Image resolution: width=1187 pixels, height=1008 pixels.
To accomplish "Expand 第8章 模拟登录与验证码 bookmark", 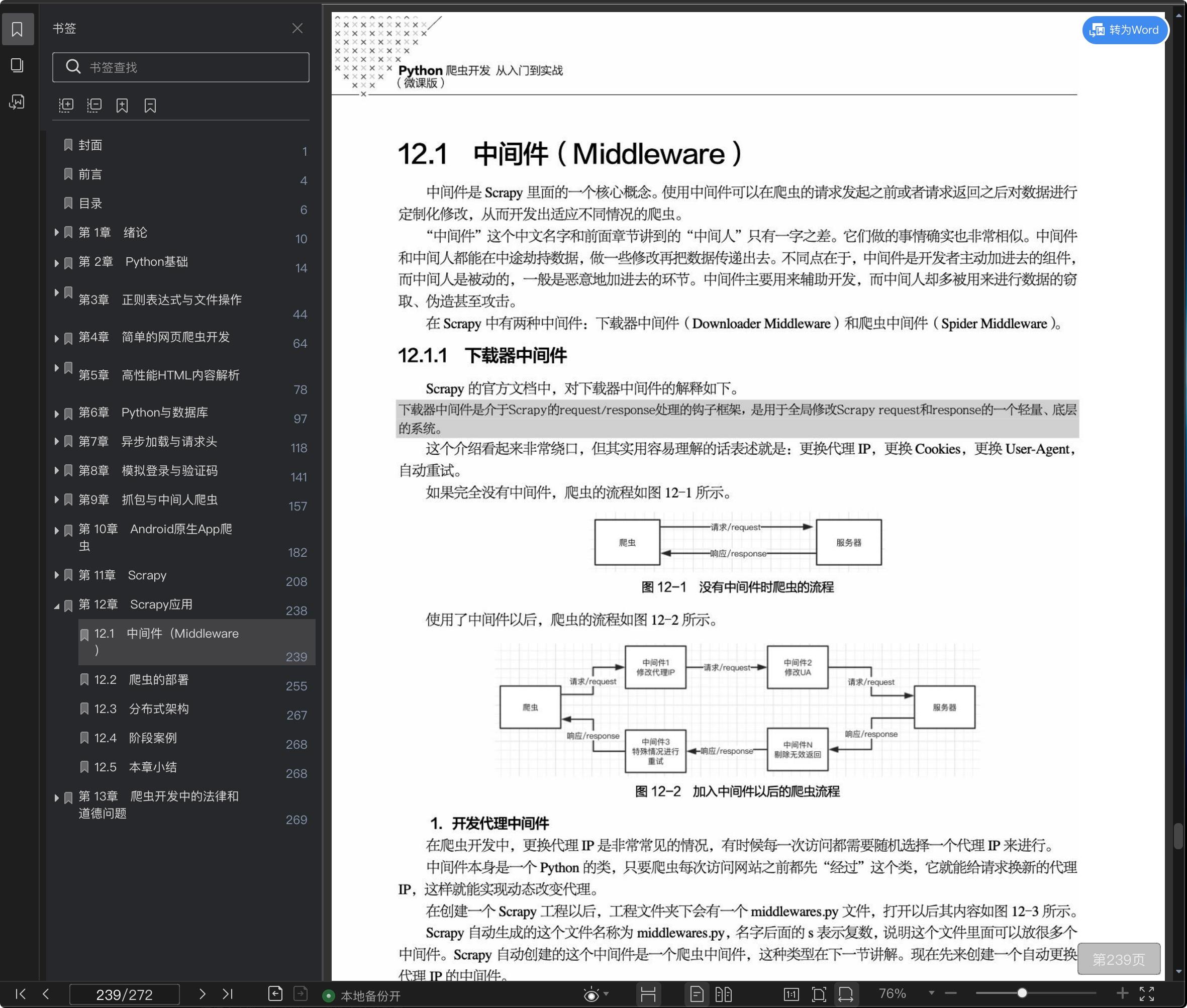I will (x=57, y=470).
